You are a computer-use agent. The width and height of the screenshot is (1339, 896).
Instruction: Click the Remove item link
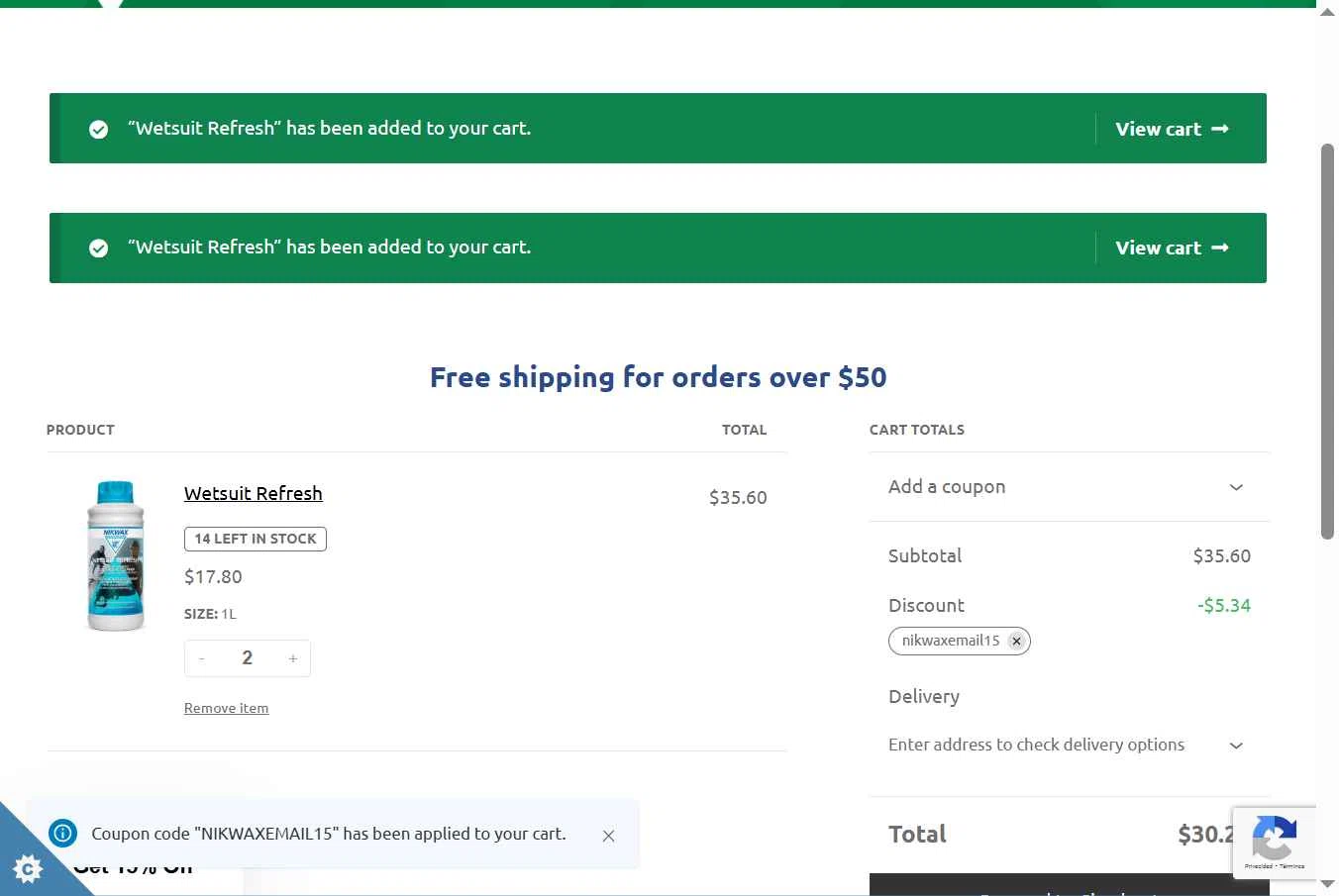(x=226, y=708)
